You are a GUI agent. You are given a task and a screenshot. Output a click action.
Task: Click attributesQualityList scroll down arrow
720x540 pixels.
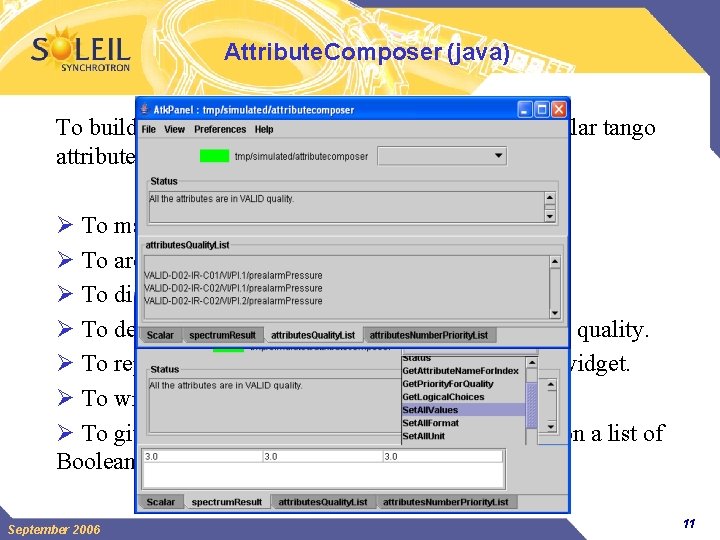click(555, 313)
